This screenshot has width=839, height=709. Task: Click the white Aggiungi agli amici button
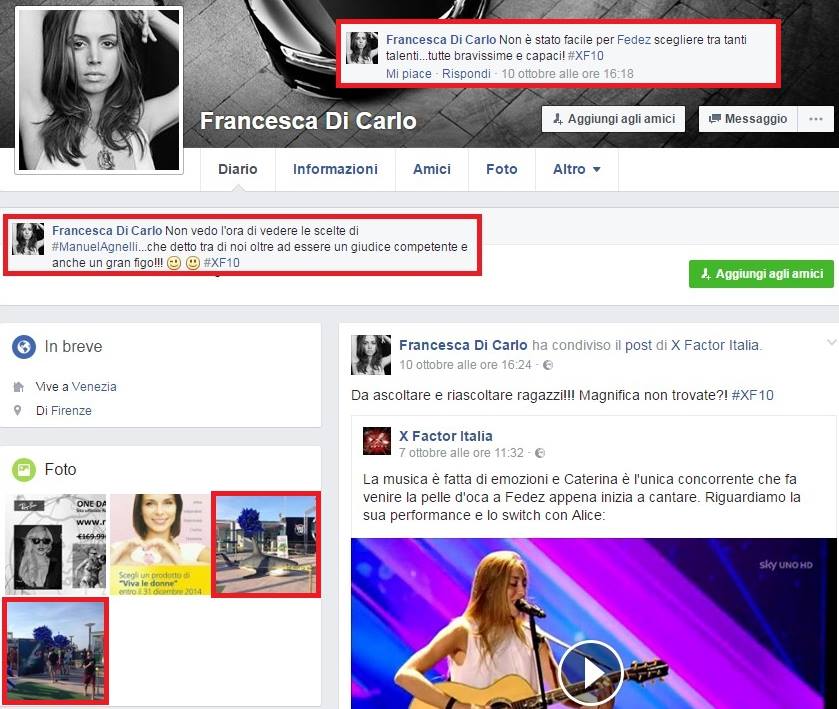(x=613, y=119)
